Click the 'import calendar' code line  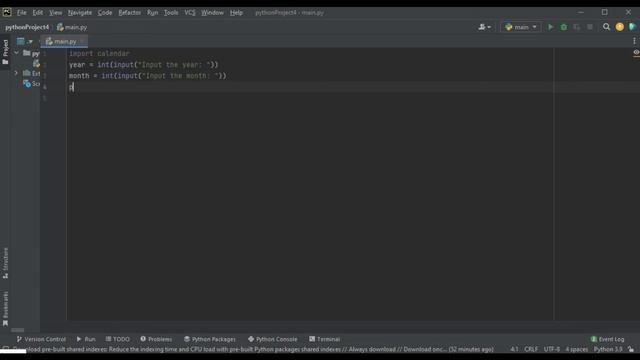coord(99,53)
